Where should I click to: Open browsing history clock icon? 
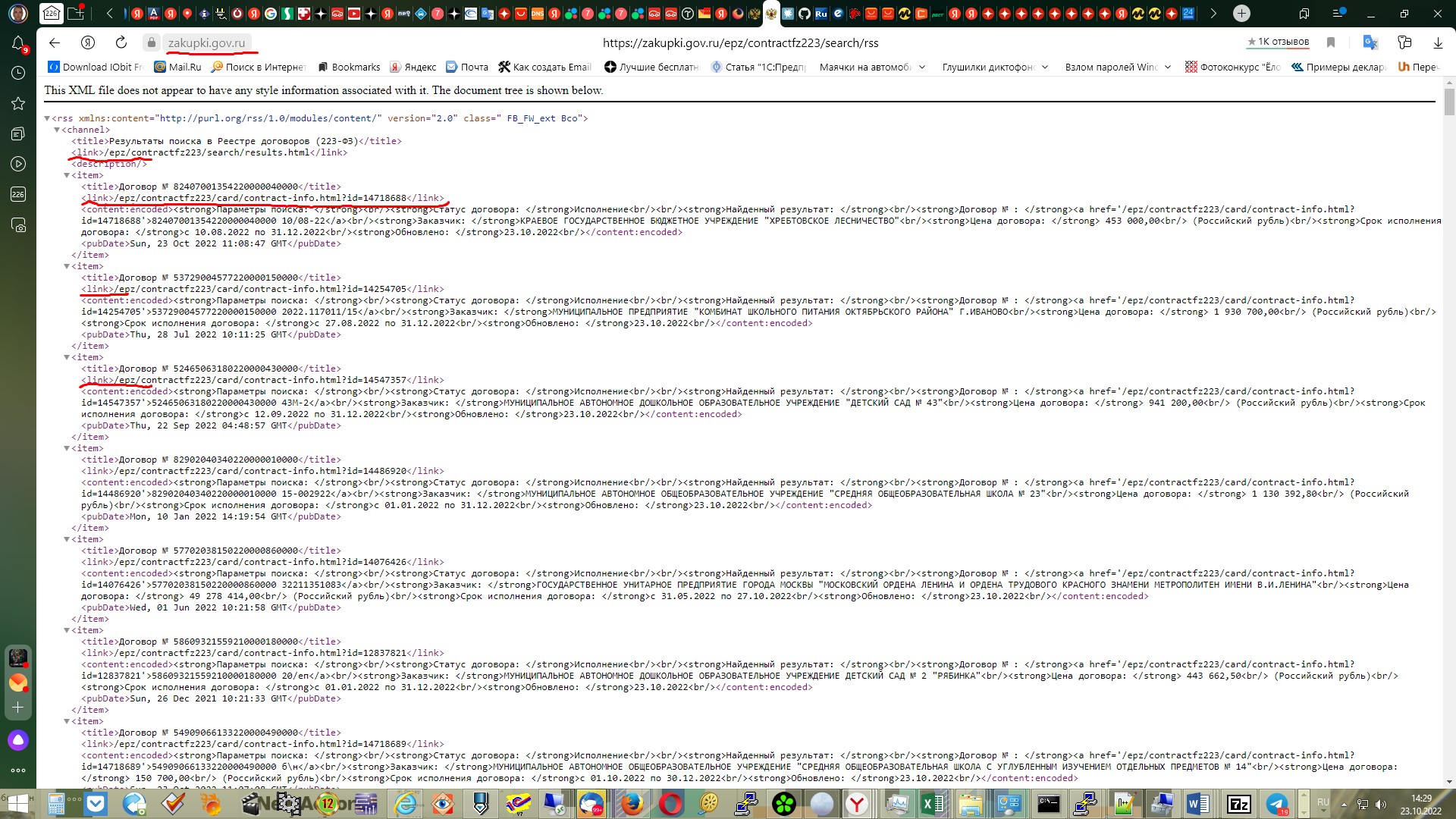tap(18, 73)
